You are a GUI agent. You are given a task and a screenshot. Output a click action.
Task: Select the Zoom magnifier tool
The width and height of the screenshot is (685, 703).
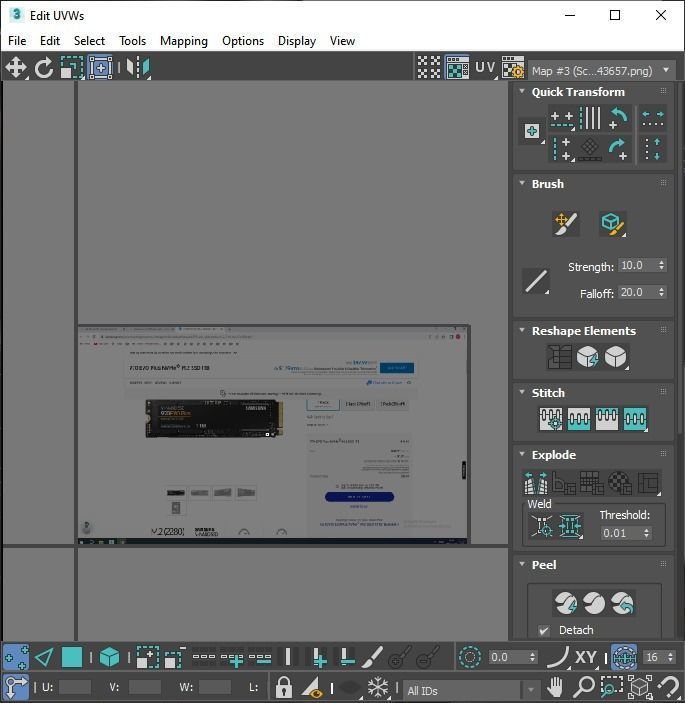coord(584,686)
